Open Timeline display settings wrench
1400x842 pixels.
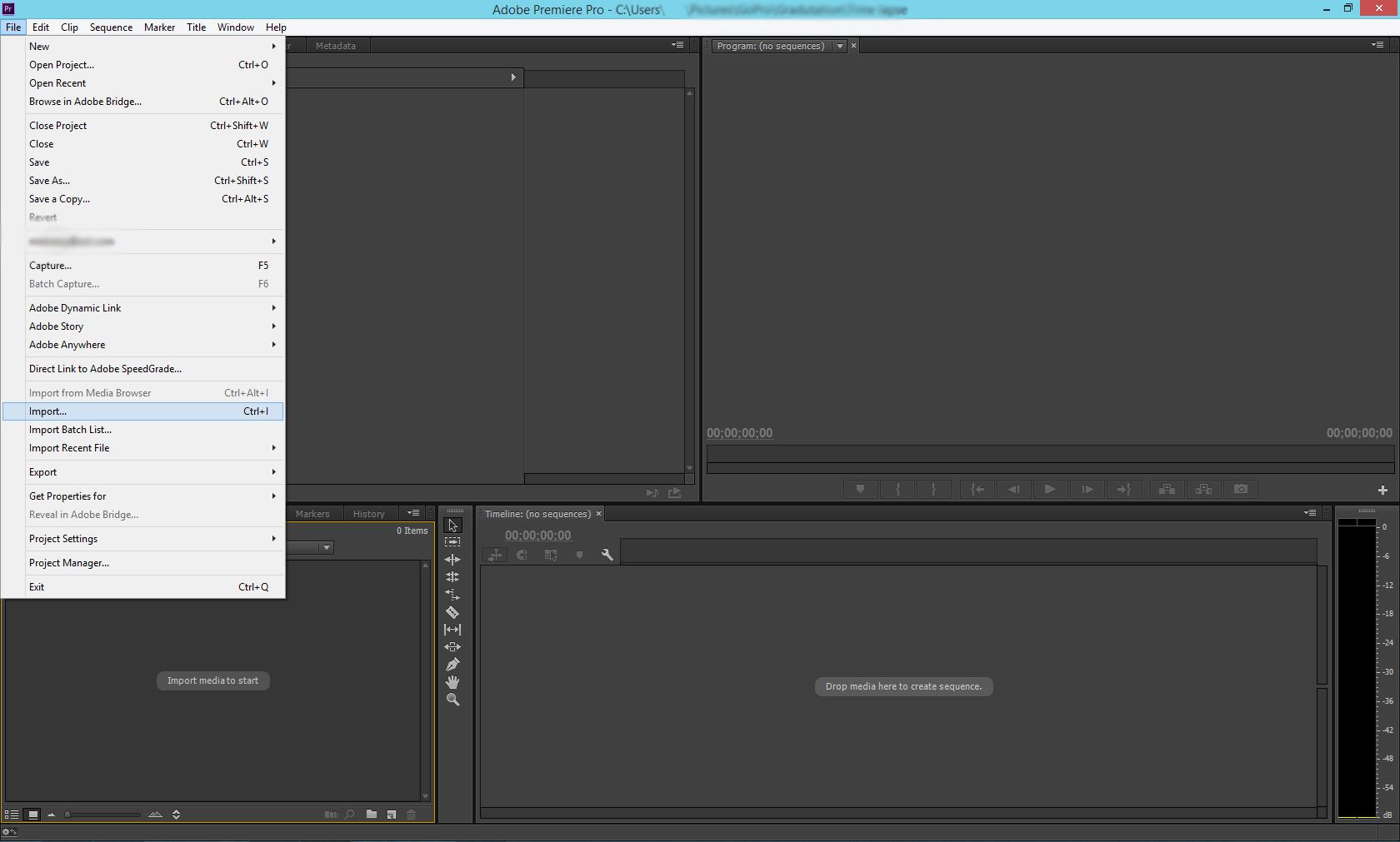tap(607, 555)
